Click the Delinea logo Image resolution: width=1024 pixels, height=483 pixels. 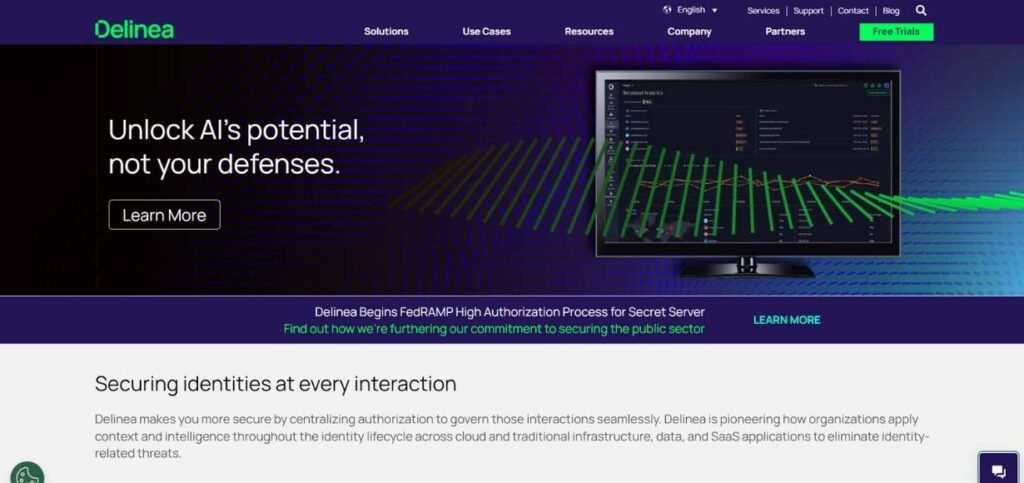(134, 29)
